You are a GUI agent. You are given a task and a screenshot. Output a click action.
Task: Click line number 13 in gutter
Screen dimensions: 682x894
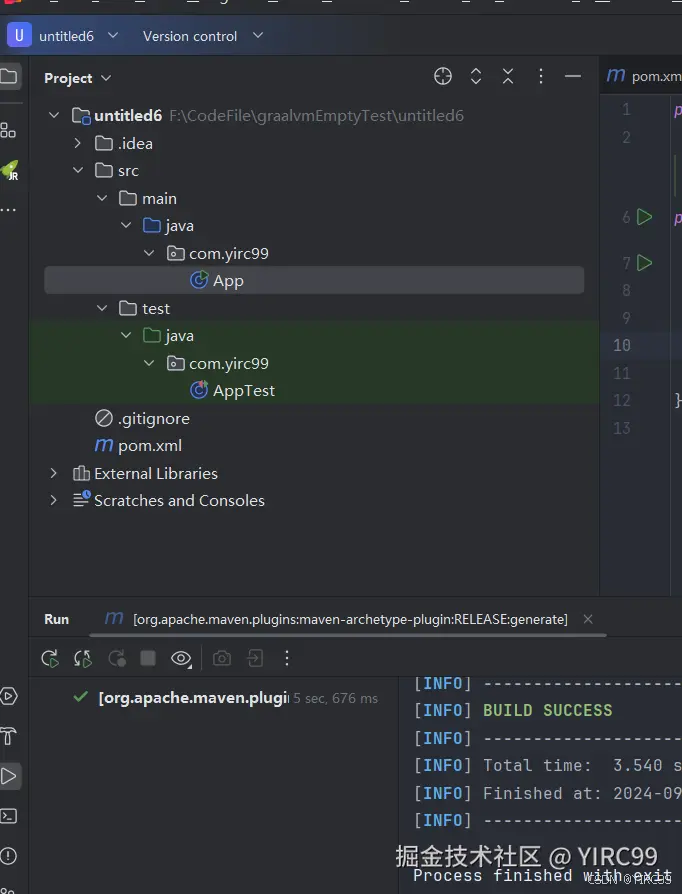click(x=622, y=428)
